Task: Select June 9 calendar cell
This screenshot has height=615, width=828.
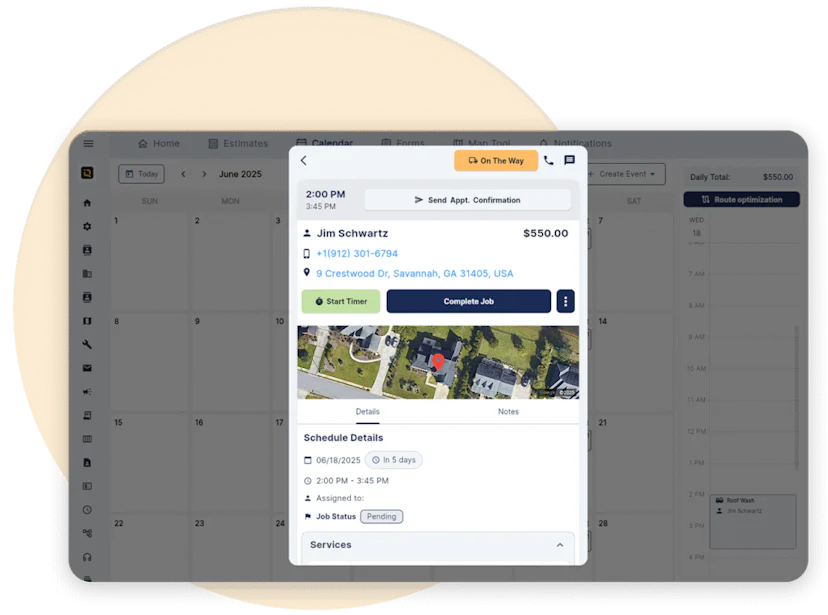Action: click(x=231, y=363)
